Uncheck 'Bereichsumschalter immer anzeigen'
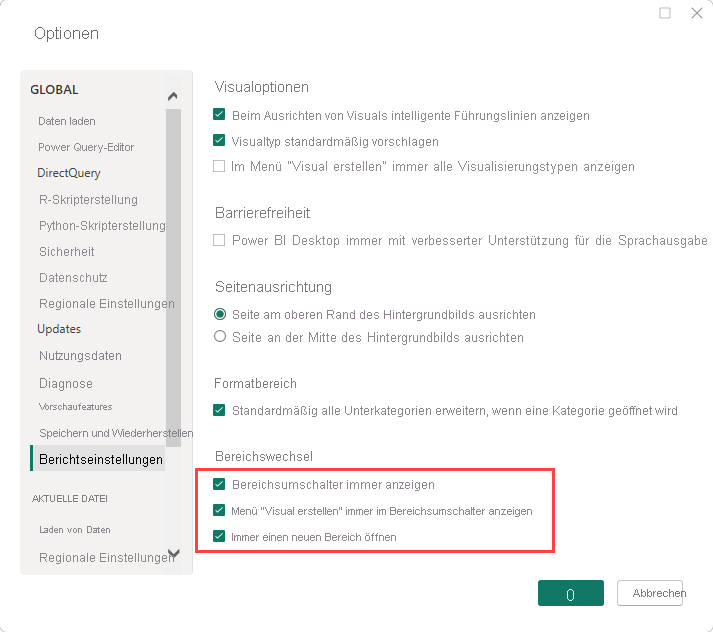 pos(219,484)
